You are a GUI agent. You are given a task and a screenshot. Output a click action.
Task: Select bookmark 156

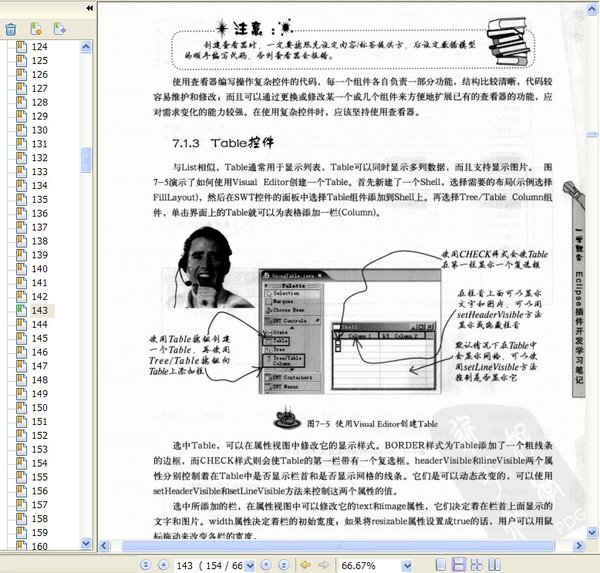tap(39, 491)
